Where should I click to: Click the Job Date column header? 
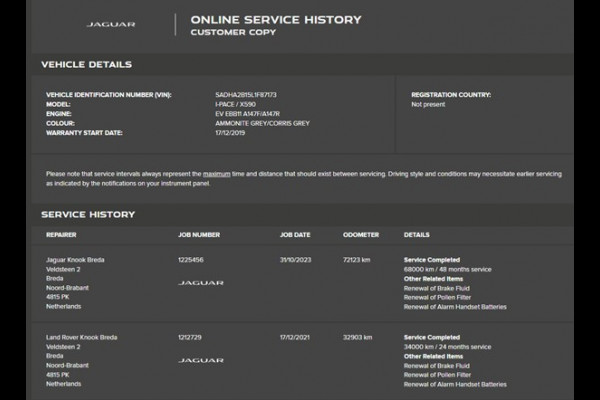point(295,235)
